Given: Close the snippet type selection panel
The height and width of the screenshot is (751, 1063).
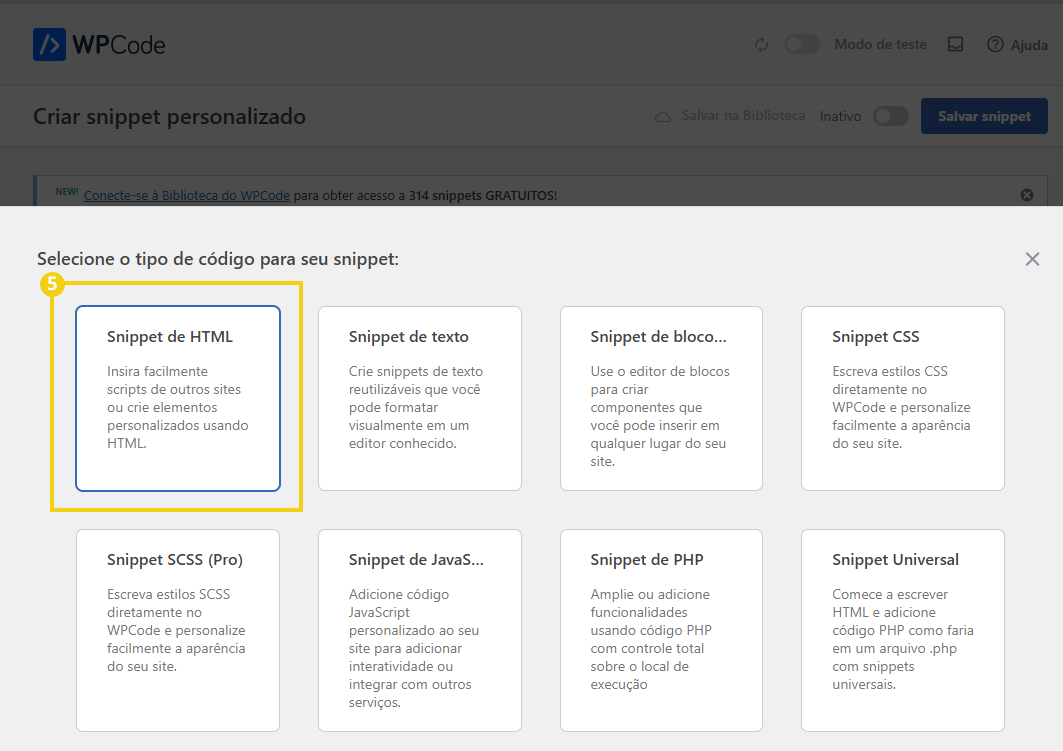Looking at the screenshot, I should [1032, 259].
